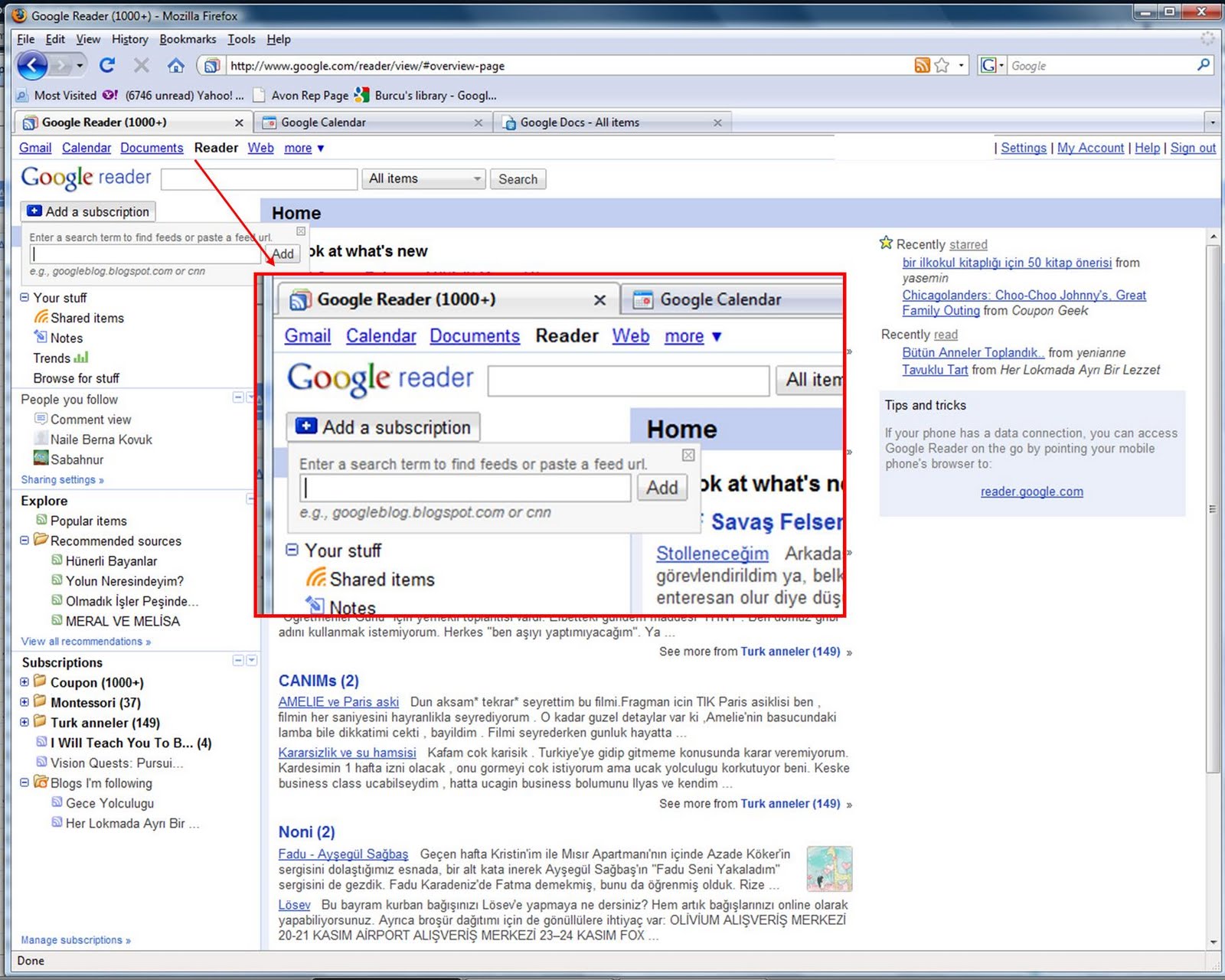The height and width of the screenshot is (980, 1225).
Task: Click the feed icon next to Gece Yolculugu
Action: point(57,802)
